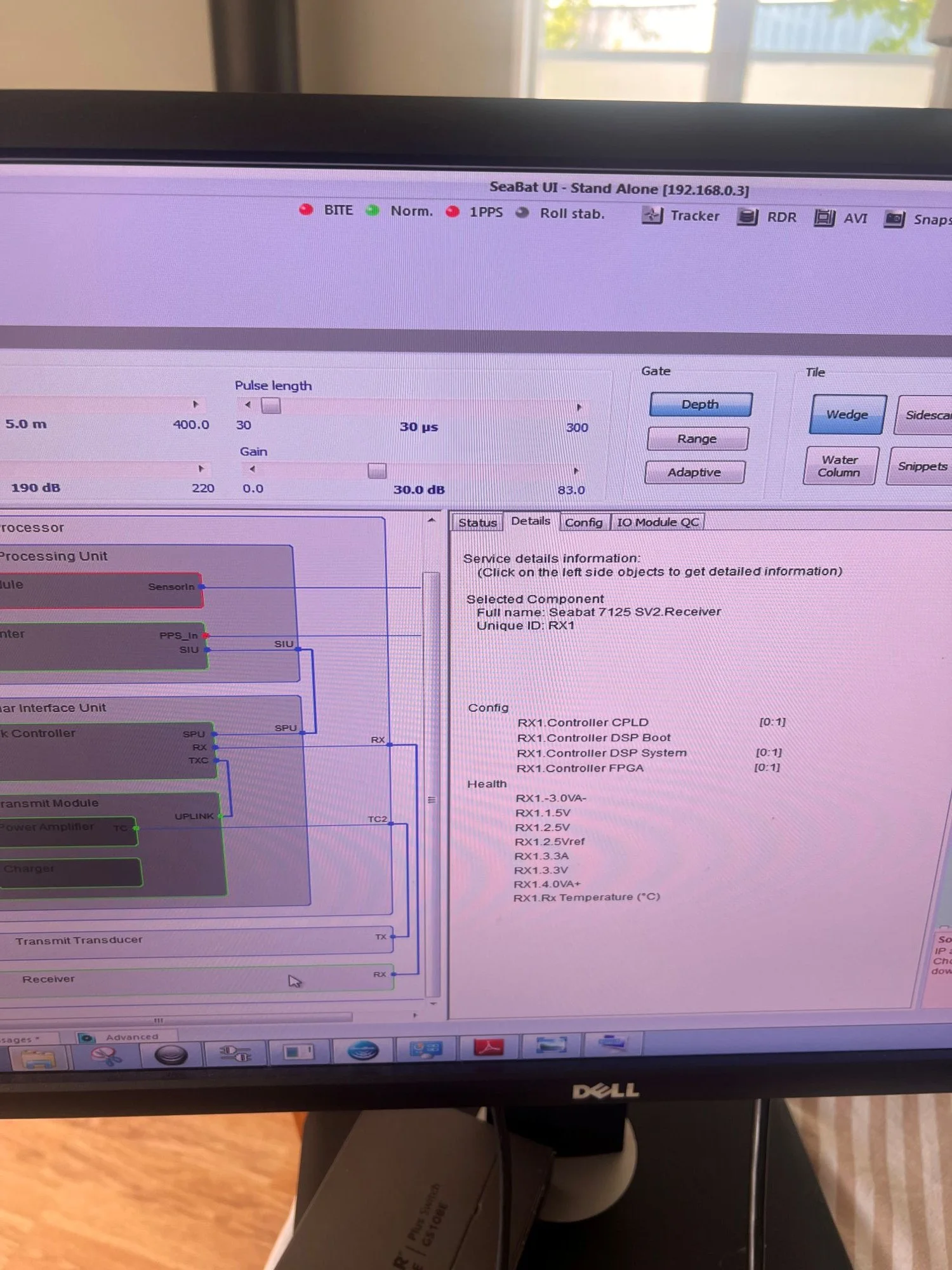Click the AVI film recording icon

coord(824,218)
